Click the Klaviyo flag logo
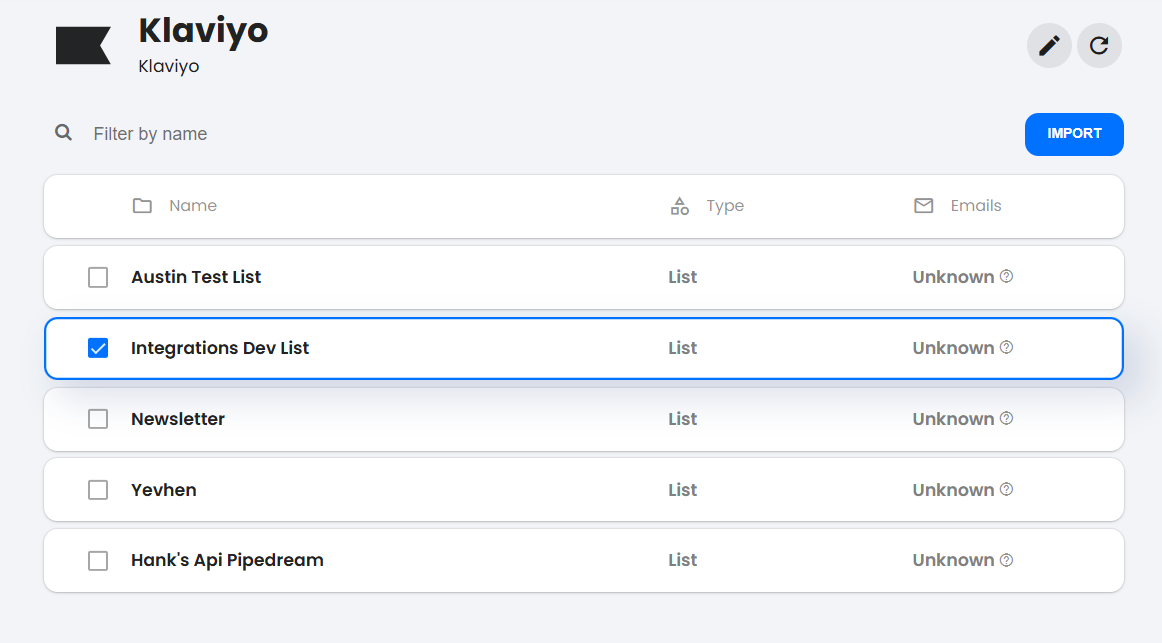 [83, 46]
